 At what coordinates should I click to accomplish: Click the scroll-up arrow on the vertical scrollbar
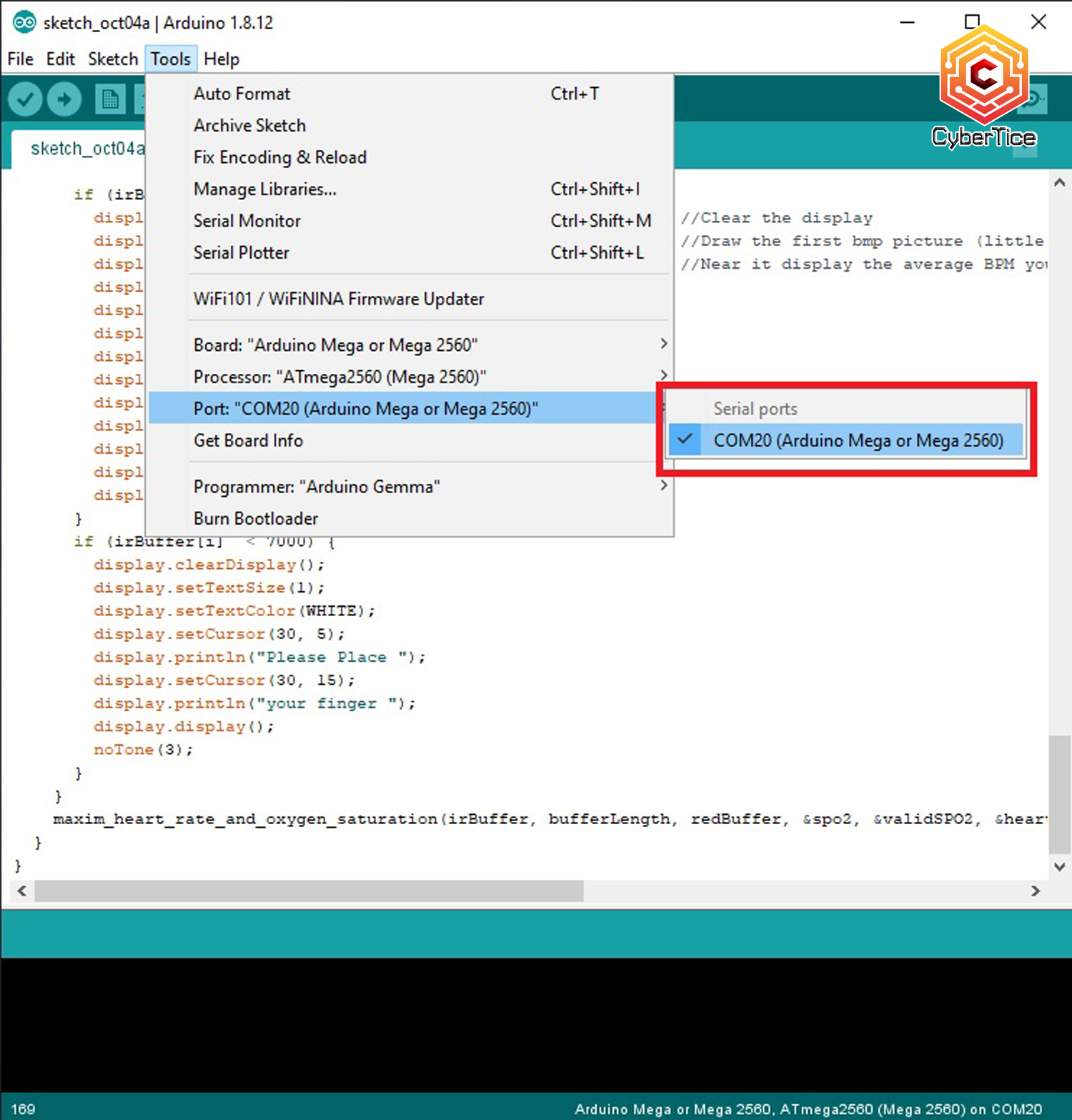coord(1059,182)
